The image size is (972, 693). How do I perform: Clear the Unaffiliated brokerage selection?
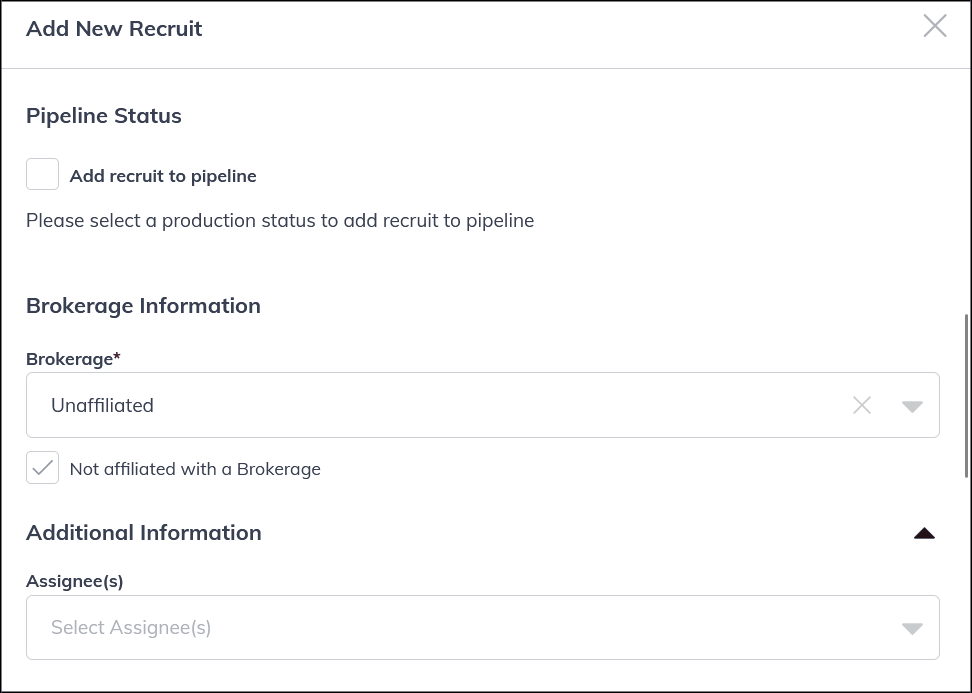pos(862,405)
